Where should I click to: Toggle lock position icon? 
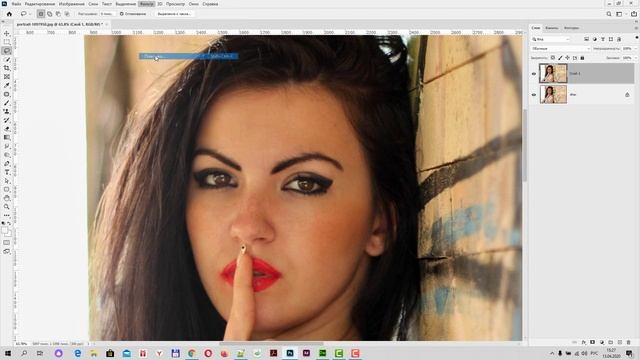pos(568,58)
